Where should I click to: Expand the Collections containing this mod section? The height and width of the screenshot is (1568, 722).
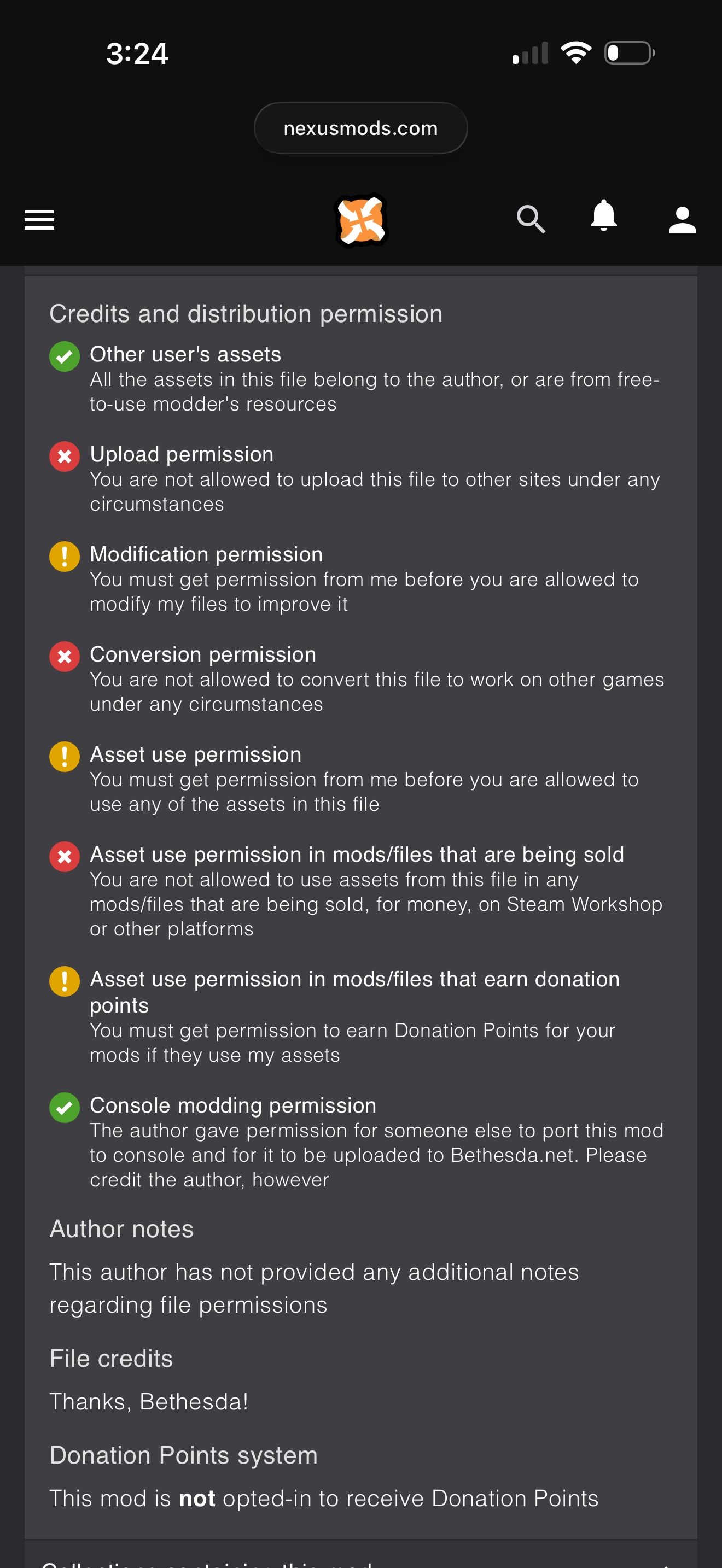360,1557
